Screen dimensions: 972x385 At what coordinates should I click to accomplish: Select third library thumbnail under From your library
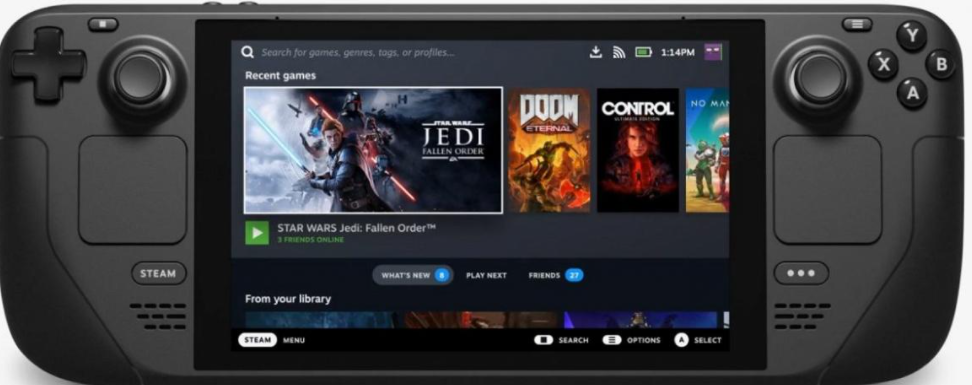click(x=640, y=320)
